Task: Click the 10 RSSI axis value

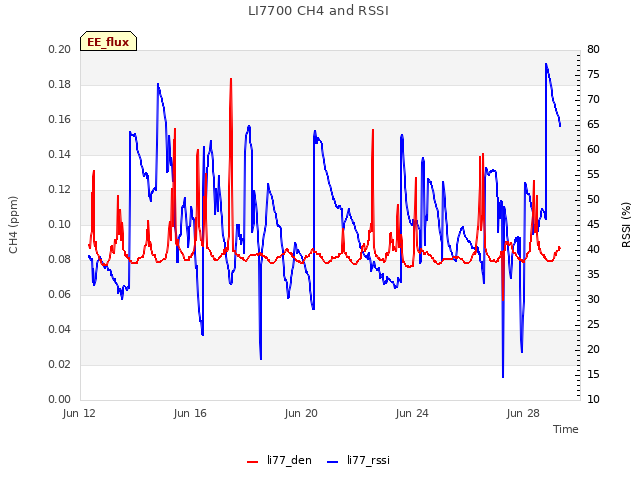Action: [x=593, y=399]
